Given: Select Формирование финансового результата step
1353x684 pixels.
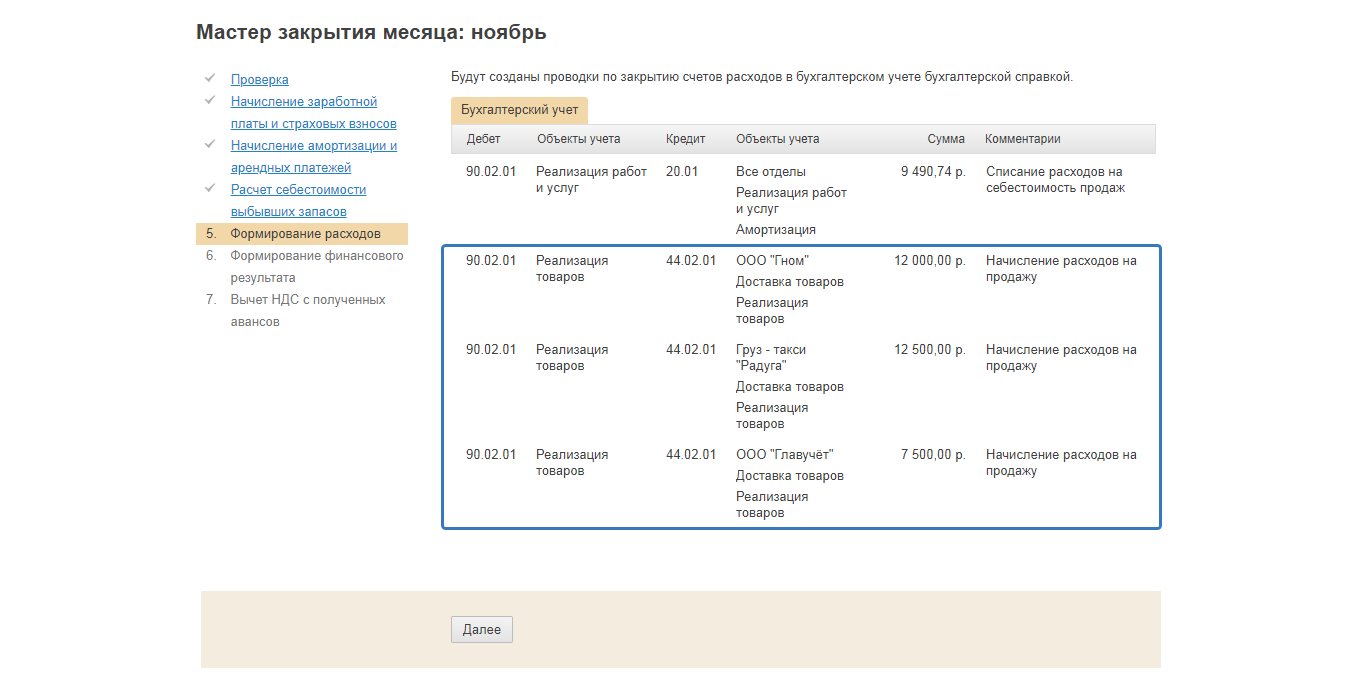Looking at the screenshot, I should click(316, 256).
